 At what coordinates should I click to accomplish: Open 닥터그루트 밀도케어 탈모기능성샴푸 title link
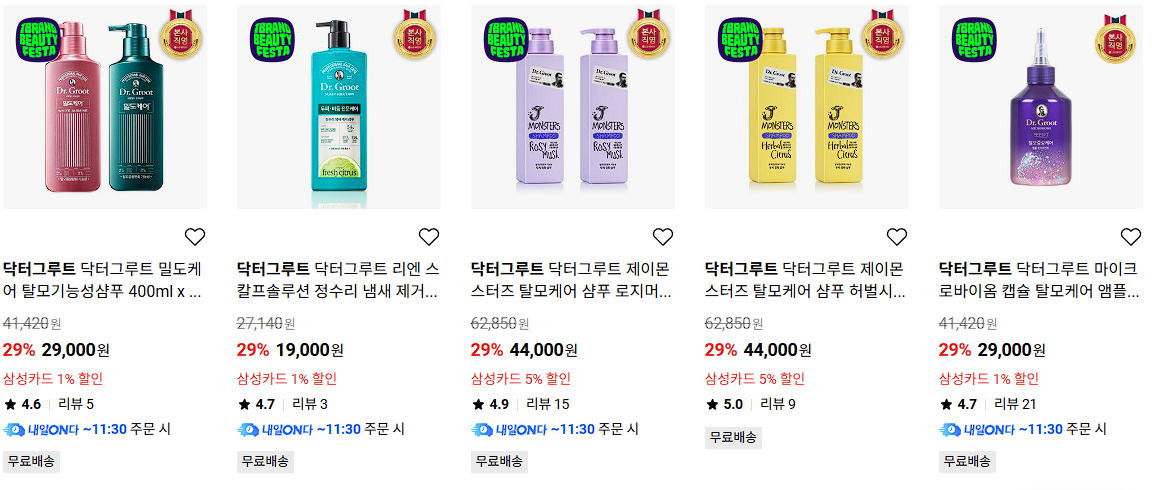[x=102, y=280]
